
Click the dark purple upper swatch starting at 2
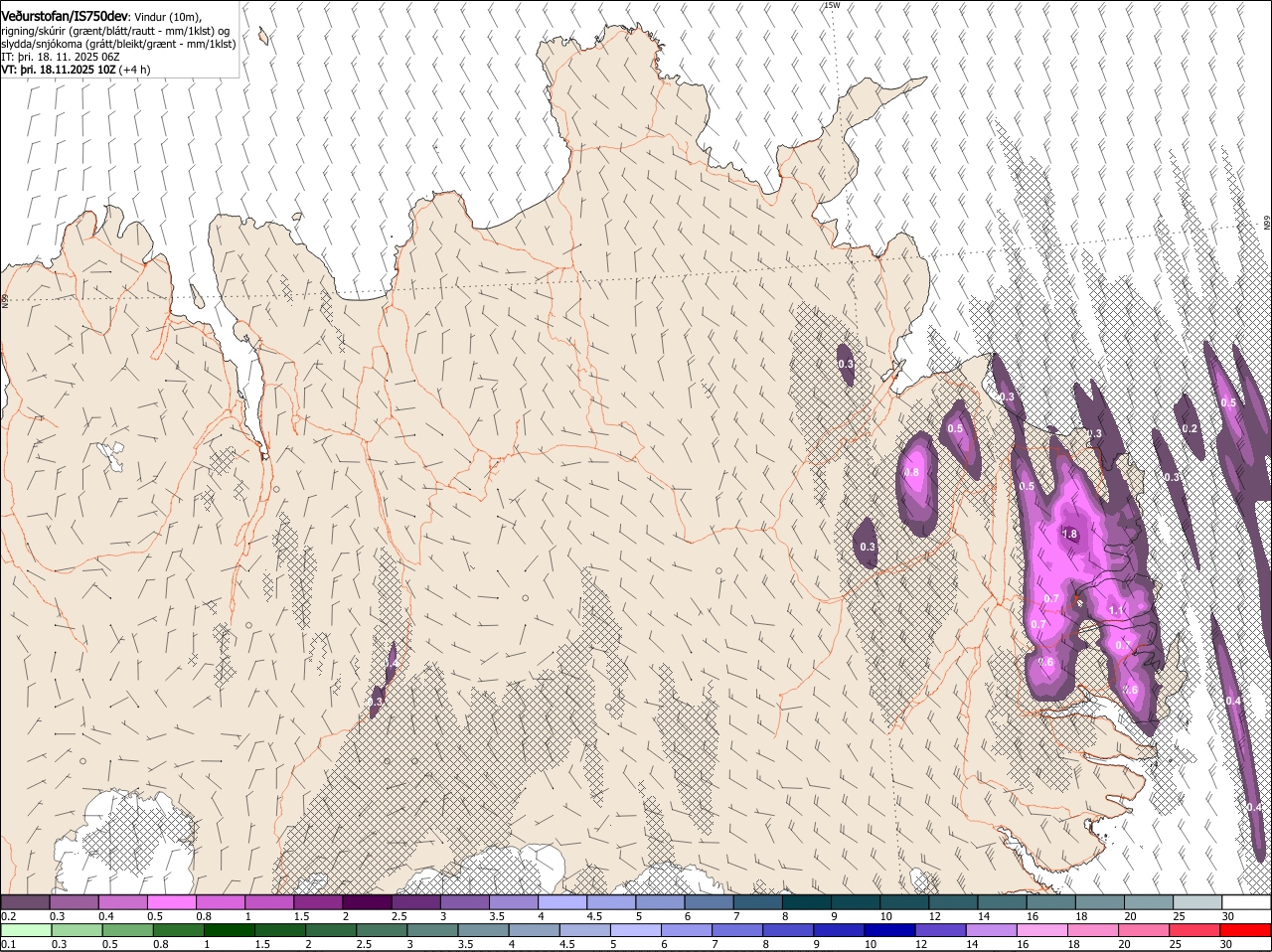367,902
